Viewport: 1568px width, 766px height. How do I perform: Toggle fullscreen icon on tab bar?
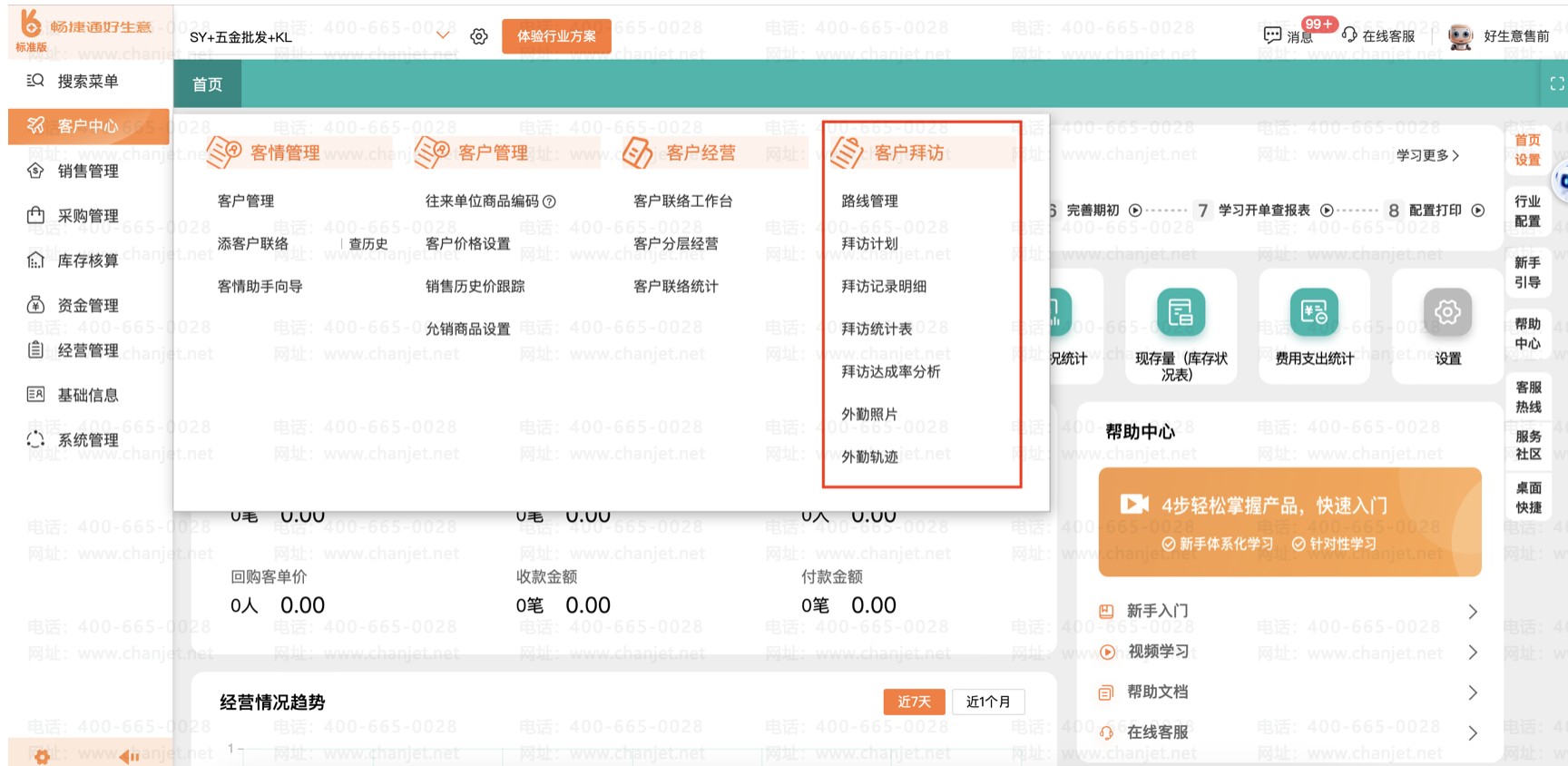pyautogui.click(x=1557, y=84)
